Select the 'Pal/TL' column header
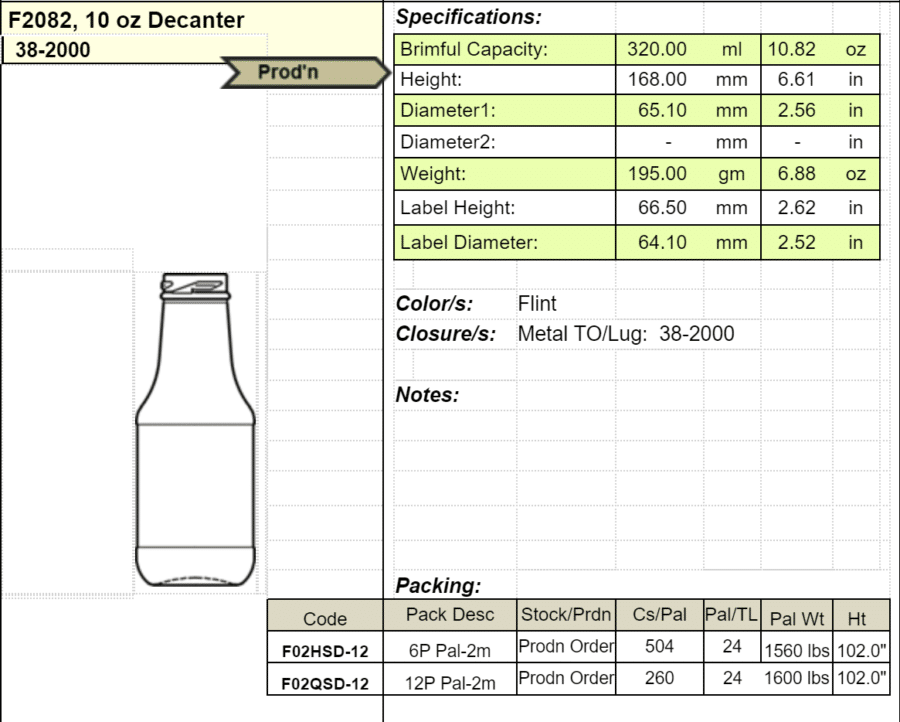 (731, 615)
